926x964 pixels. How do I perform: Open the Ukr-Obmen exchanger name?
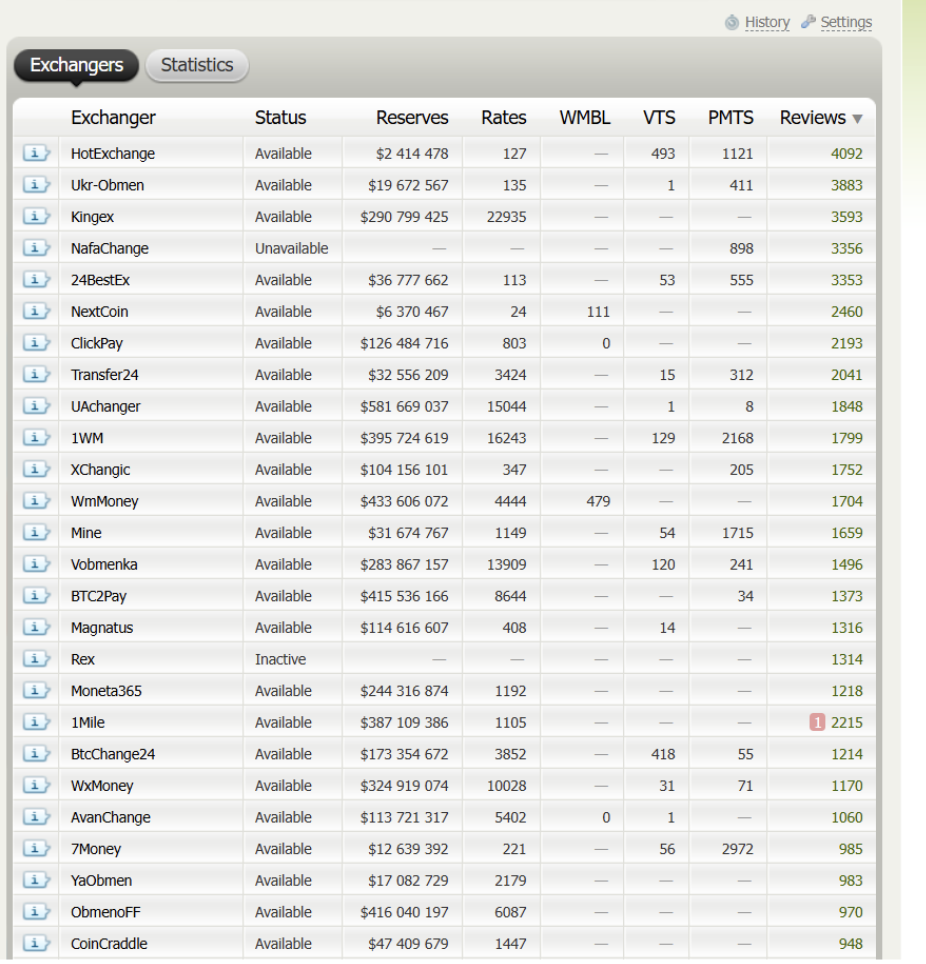(107, 186)
